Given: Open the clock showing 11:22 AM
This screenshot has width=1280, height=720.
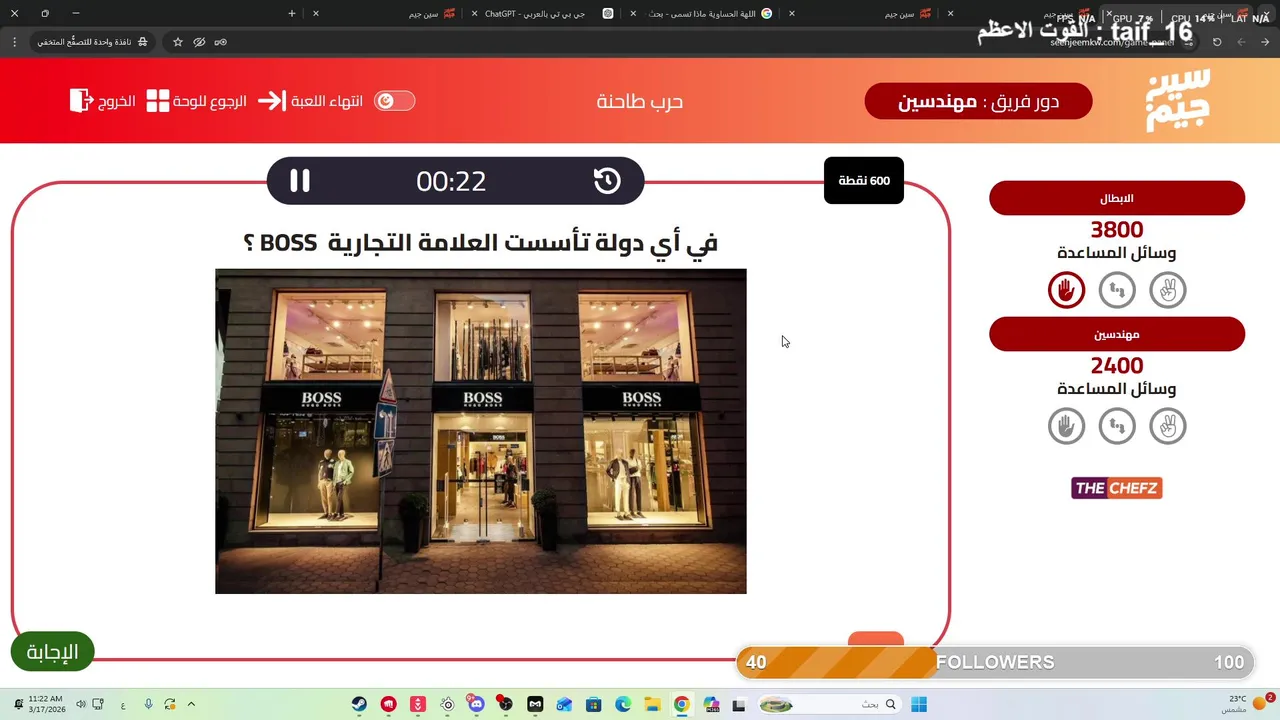Looking at the screenshot, I should [x=45, y=704].
